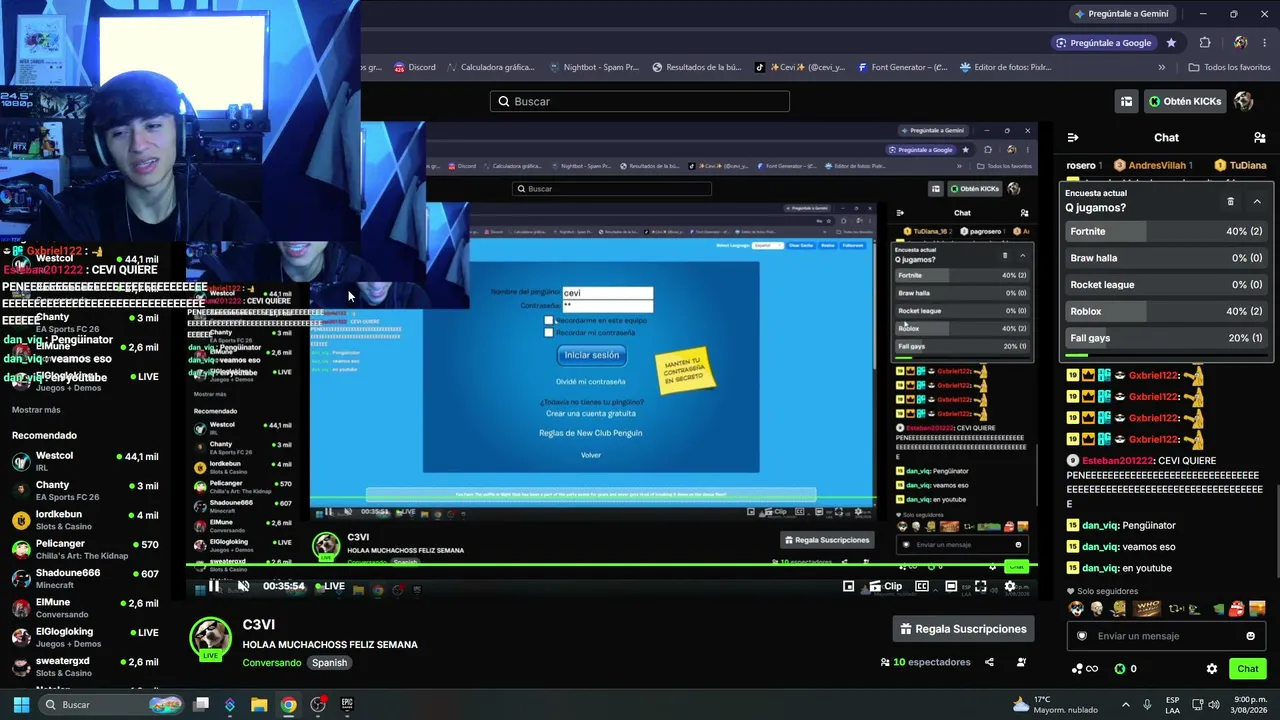
Task: Open mini player picture-in-picture mode
Action: (848, 586)
